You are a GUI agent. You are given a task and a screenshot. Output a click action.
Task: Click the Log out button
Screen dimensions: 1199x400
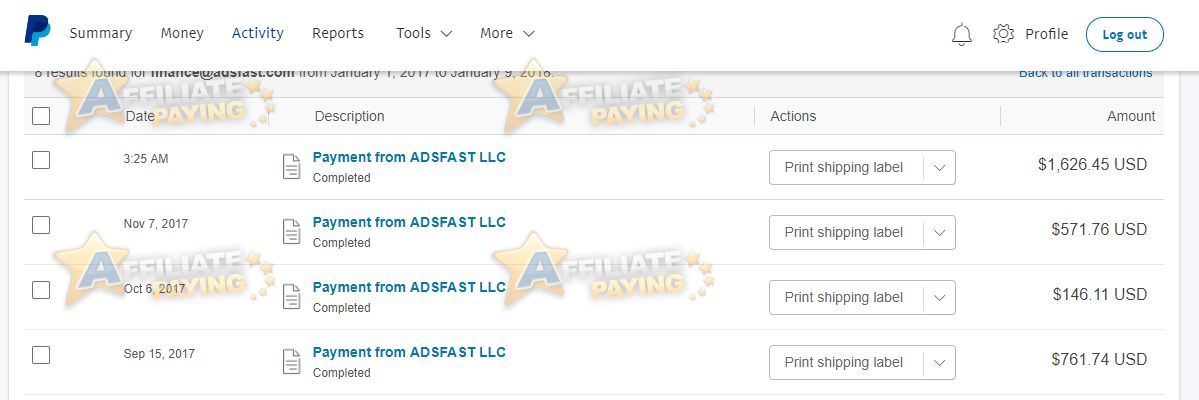point(1125,34)
